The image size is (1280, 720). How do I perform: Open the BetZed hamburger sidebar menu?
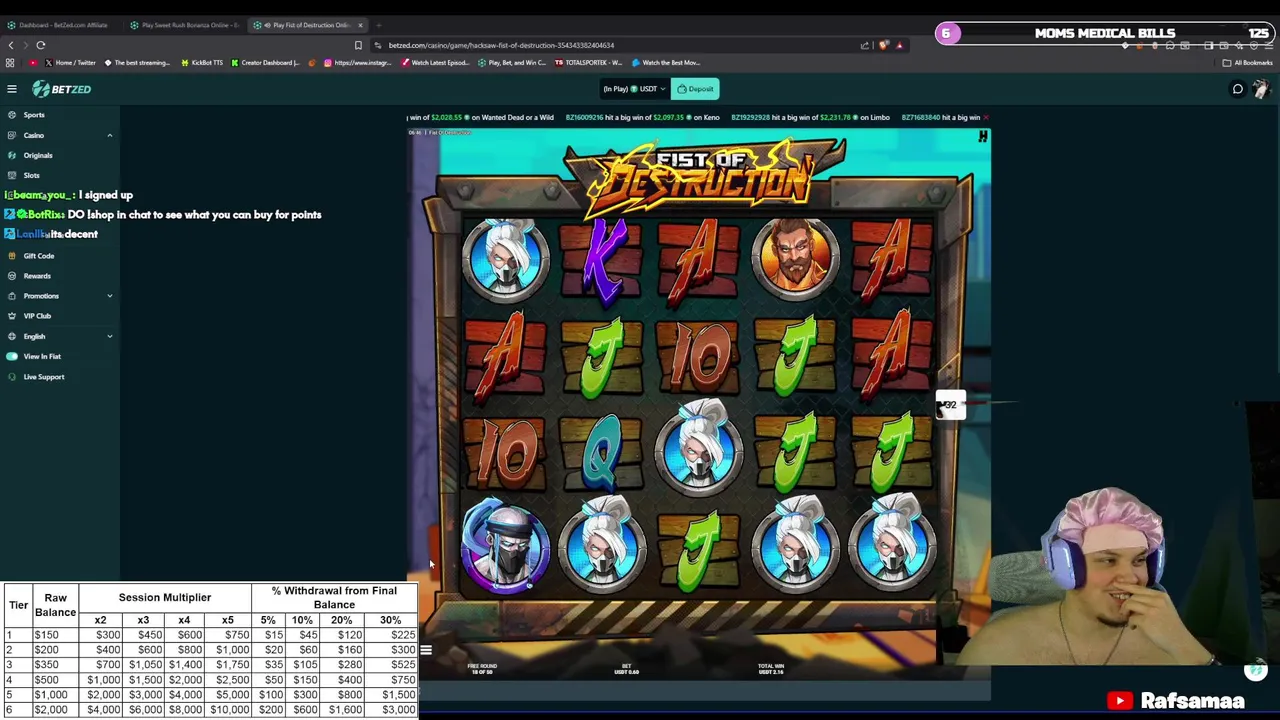(12, 89)
